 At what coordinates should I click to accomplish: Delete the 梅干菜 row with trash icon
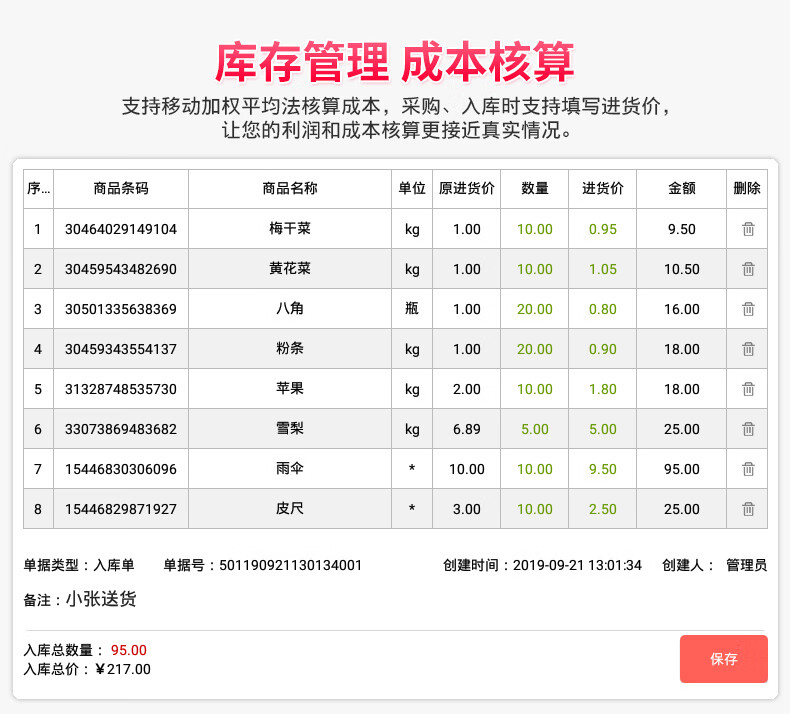pos(747,229)
